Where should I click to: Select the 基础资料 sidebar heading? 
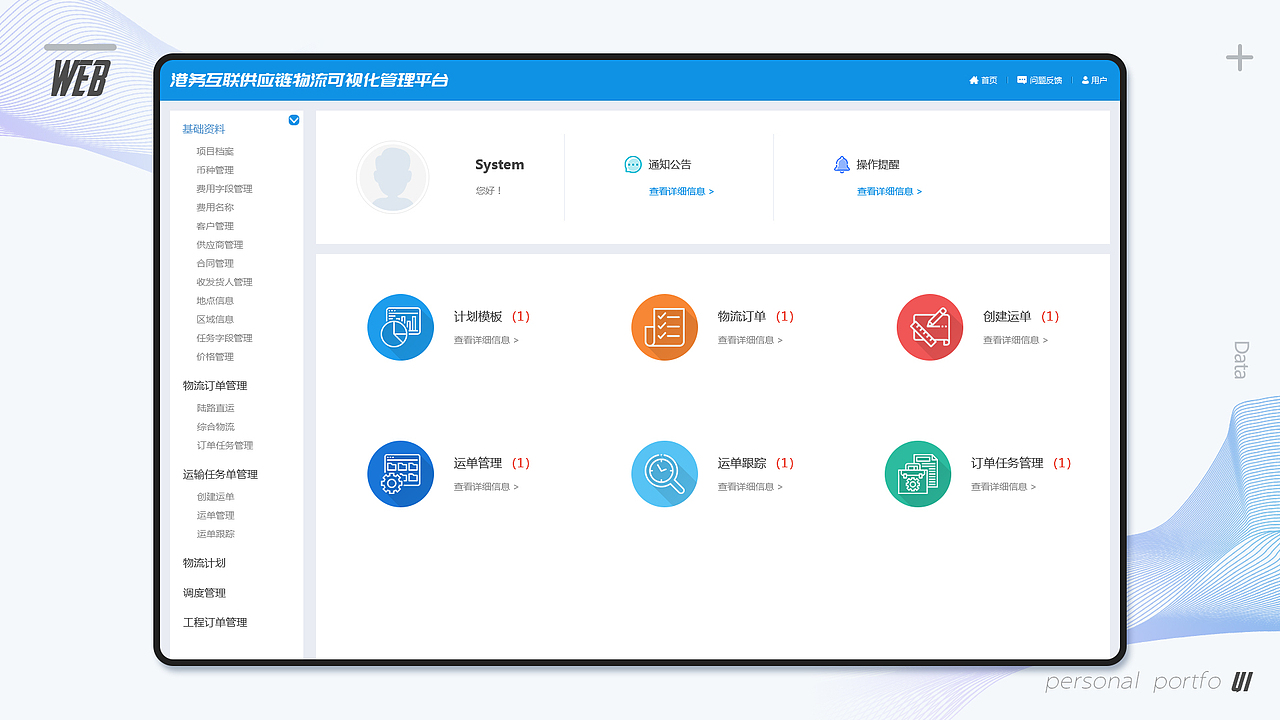(x=204, y=129)
